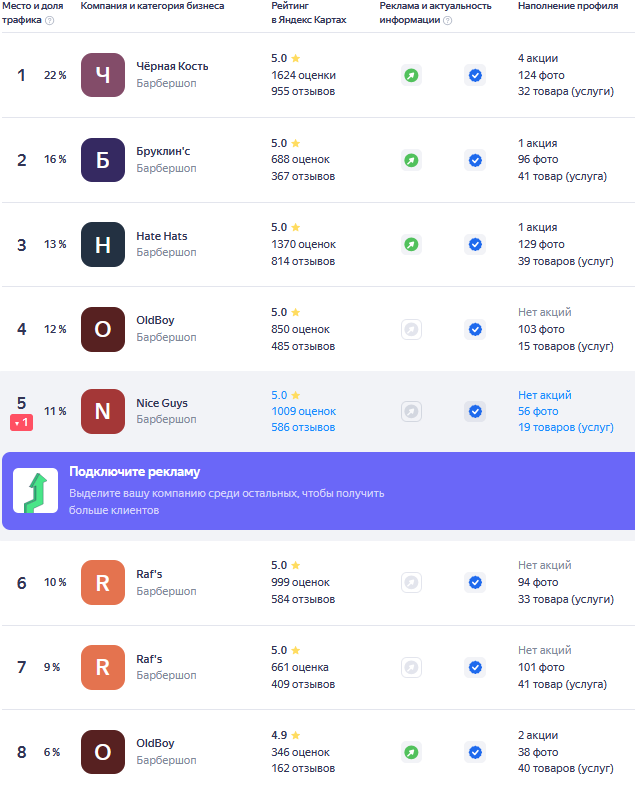Click the '56 фото' link for Nice Guys

pos(538,411)
